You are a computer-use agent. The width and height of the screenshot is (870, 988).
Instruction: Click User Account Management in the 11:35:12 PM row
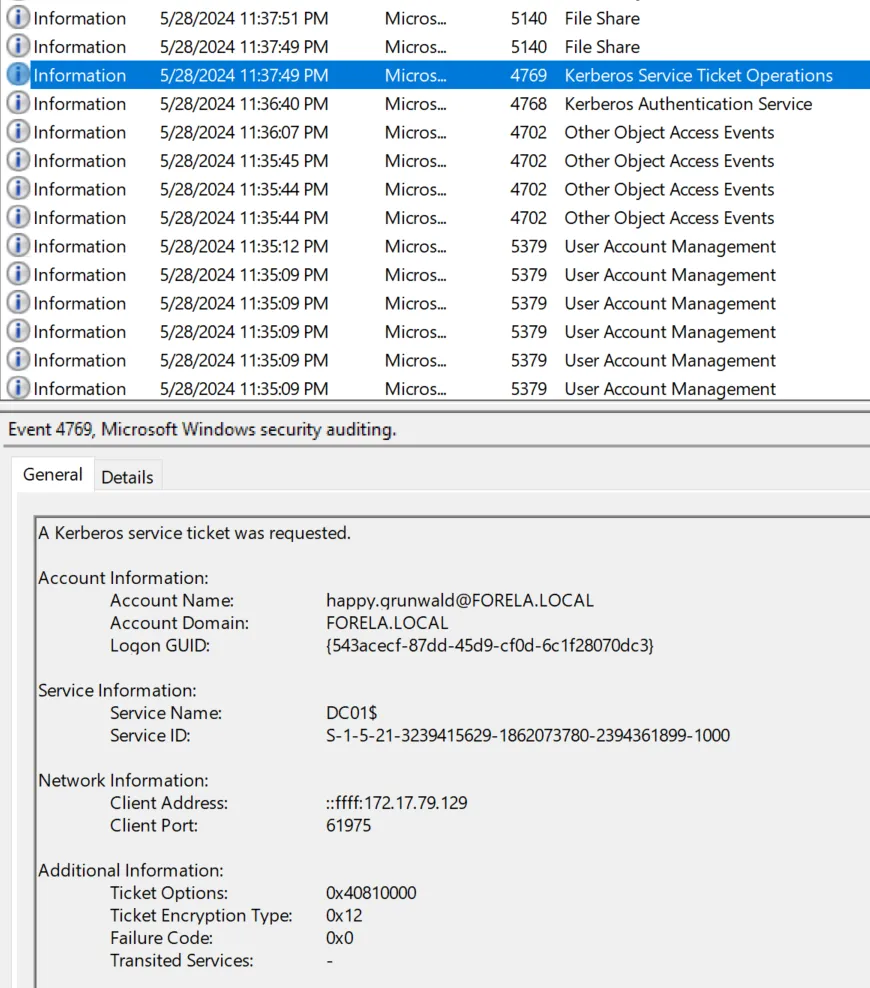pyautogui.click(x=670, y=246)
